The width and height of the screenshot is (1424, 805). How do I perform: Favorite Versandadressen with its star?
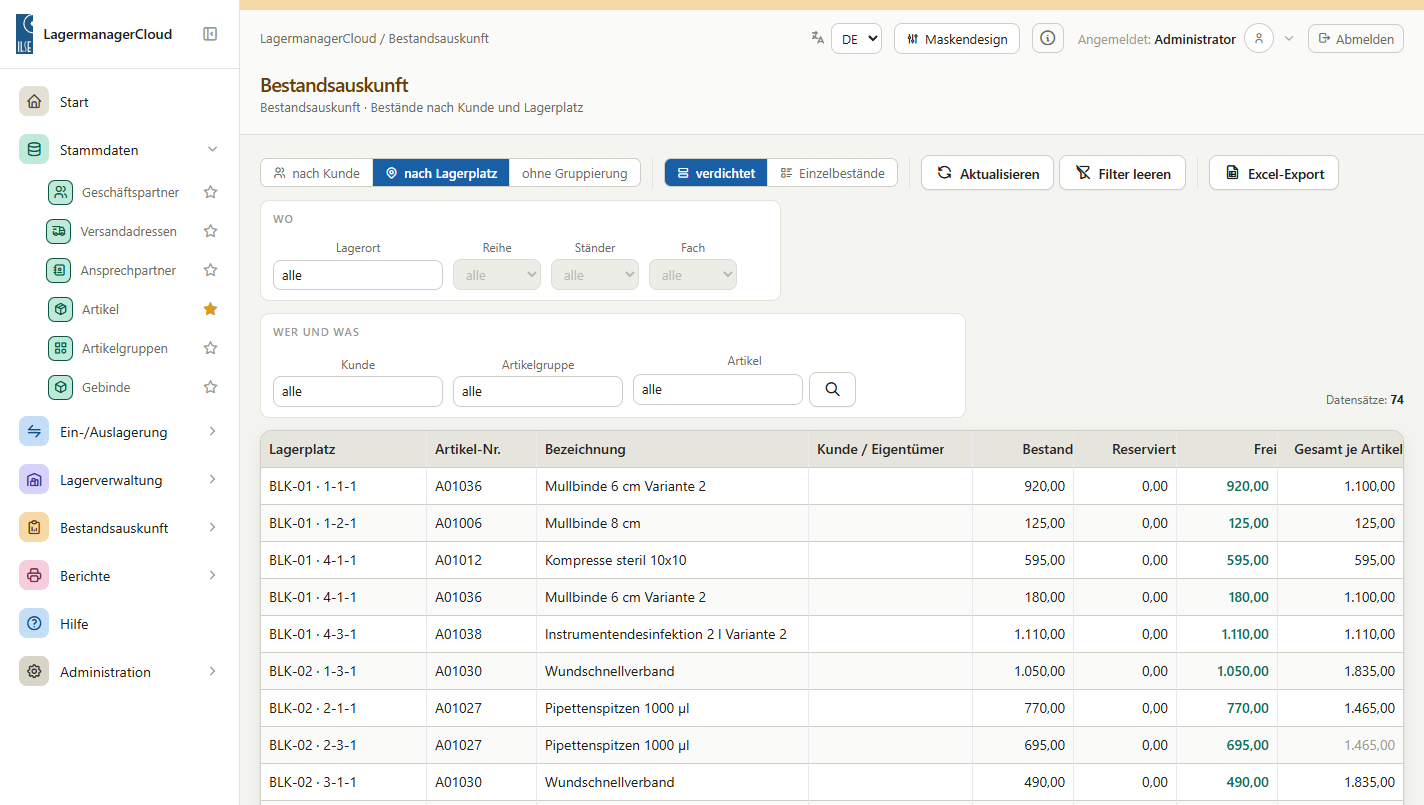(x=210, y=231)
